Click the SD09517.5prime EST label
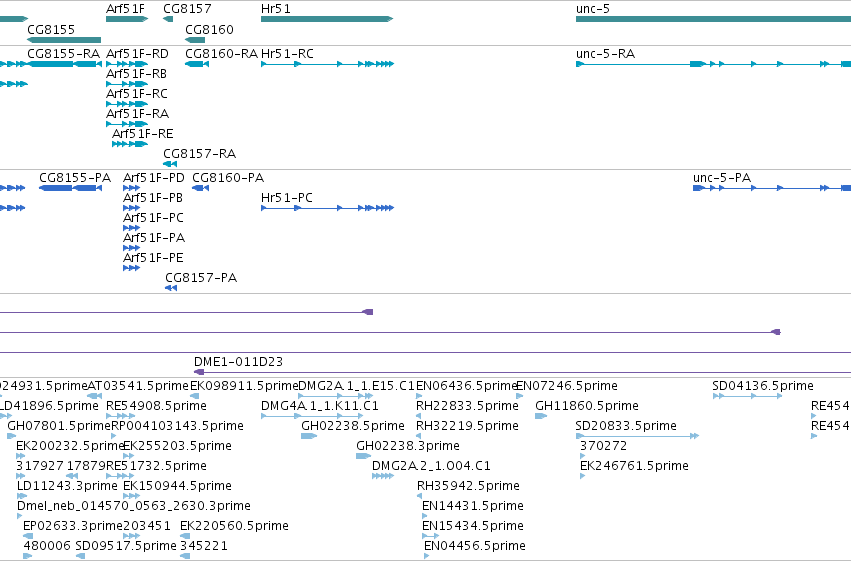The image size is (851, 561). point(126,546)
